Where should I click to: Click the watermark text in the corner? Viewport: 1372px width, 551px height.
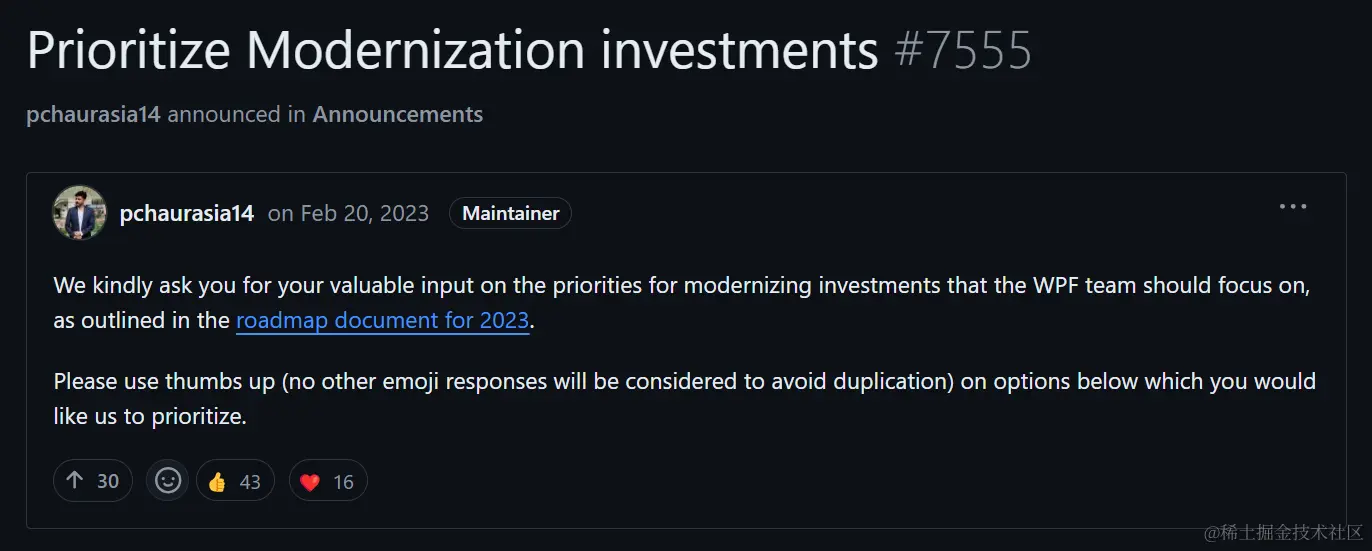(1283, 532)
